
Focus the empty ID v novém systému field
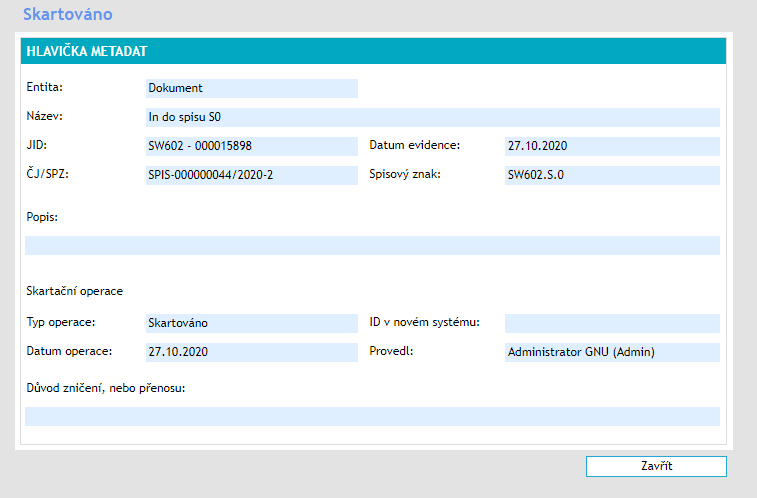[x=612, y=323]
